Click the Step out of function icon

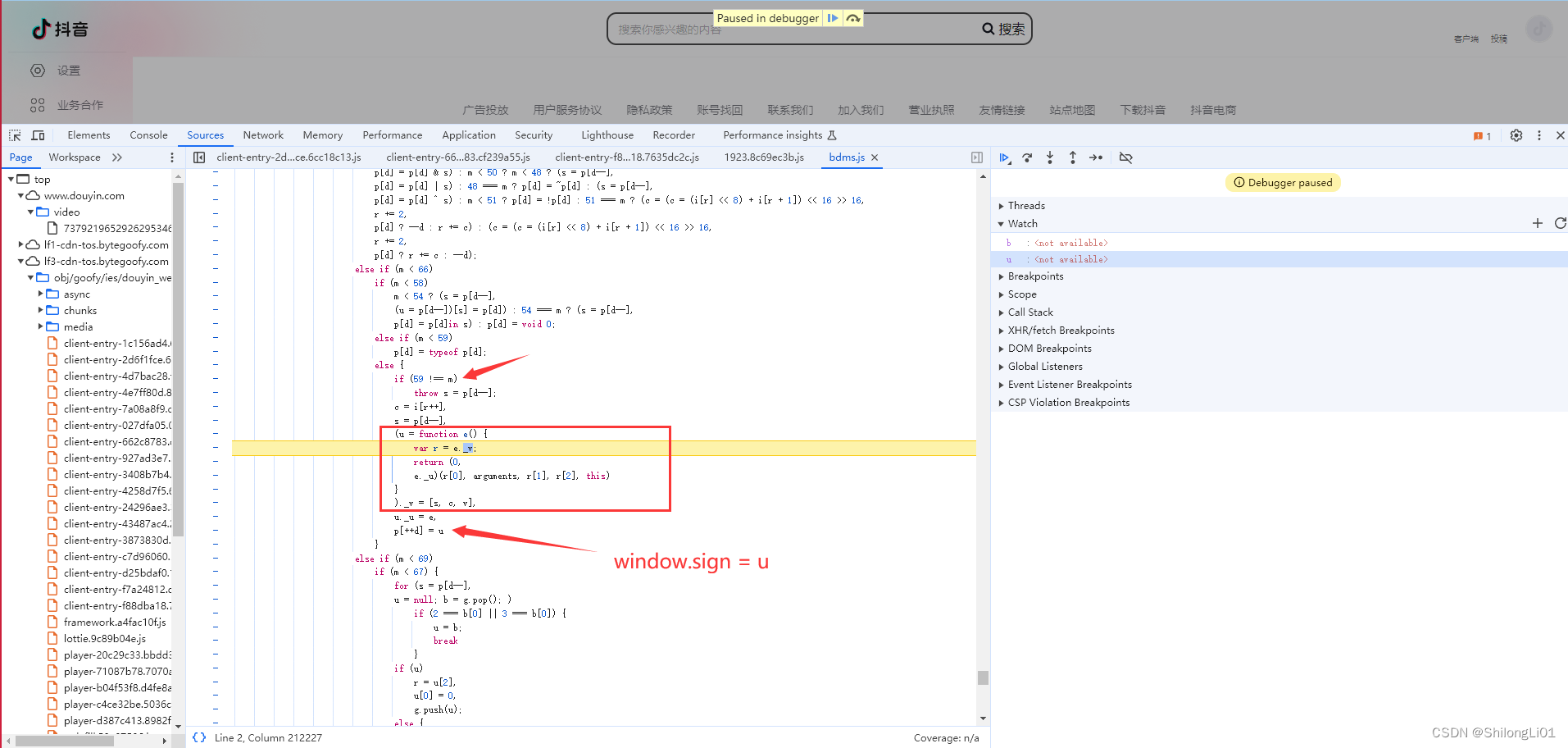click(x=1073, y=157)
